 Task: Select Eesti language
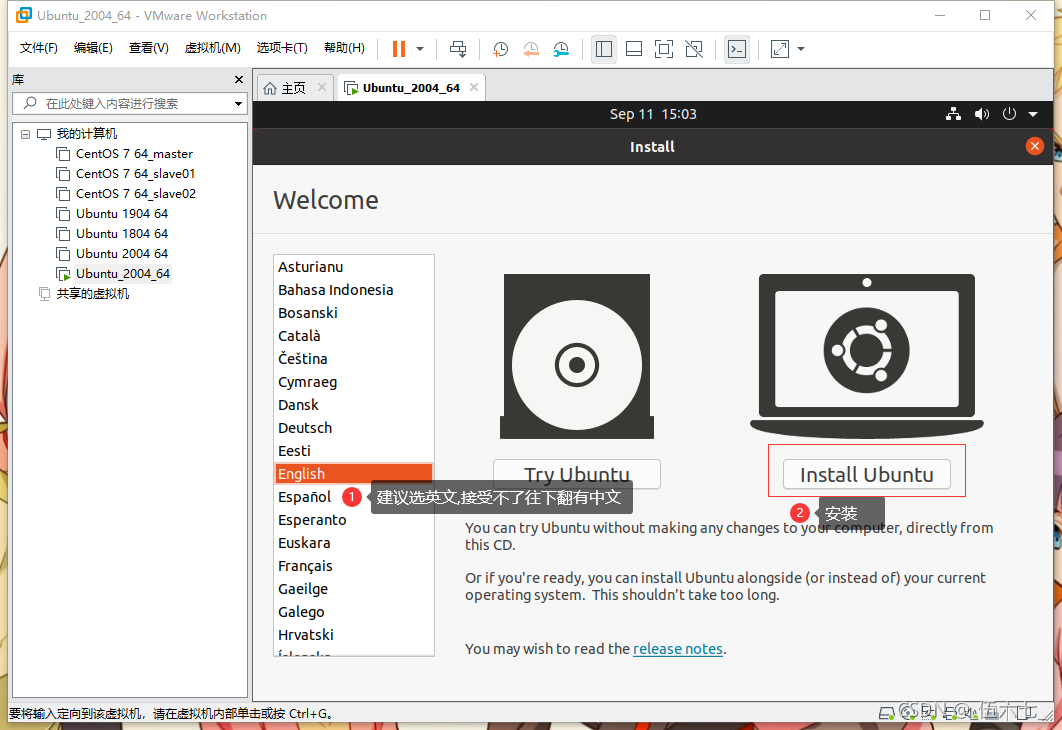354,451
